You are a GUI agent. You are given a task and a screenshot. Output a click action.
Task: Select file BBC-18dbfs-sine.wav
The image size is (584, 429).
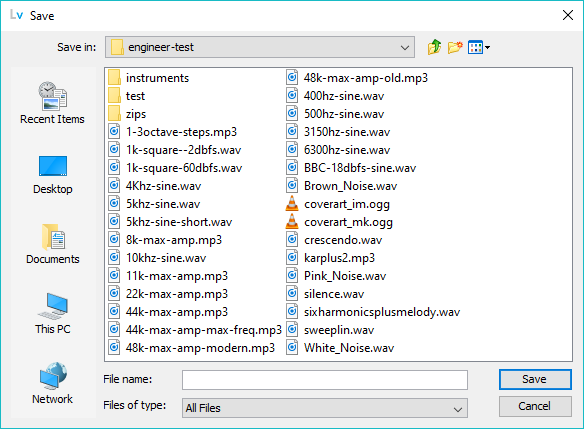click(351, 168)
